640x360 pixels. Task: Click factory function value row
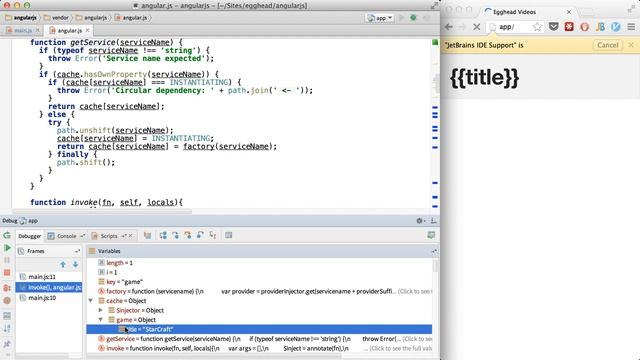pos(259,291)
